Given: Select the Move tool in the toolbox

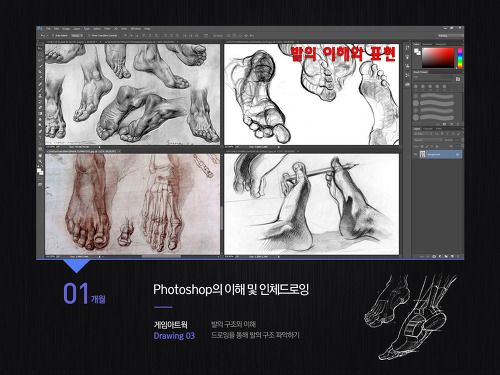Looking at the screenshot, I should pos(40,49).
